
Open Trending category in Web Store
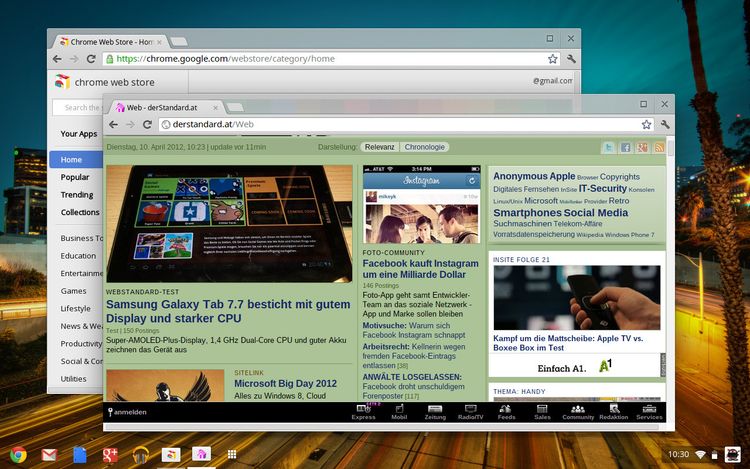tap(77, 195)
